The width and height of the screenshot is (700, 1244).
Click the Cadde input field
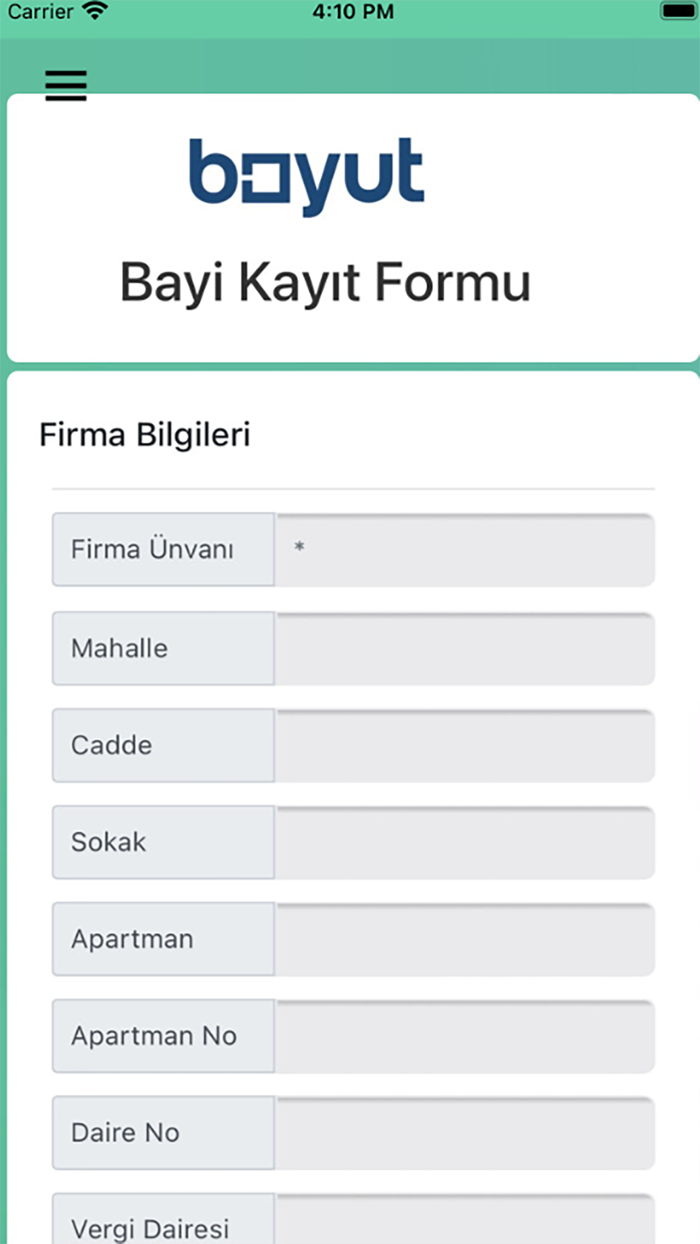(x=464, y=744)
